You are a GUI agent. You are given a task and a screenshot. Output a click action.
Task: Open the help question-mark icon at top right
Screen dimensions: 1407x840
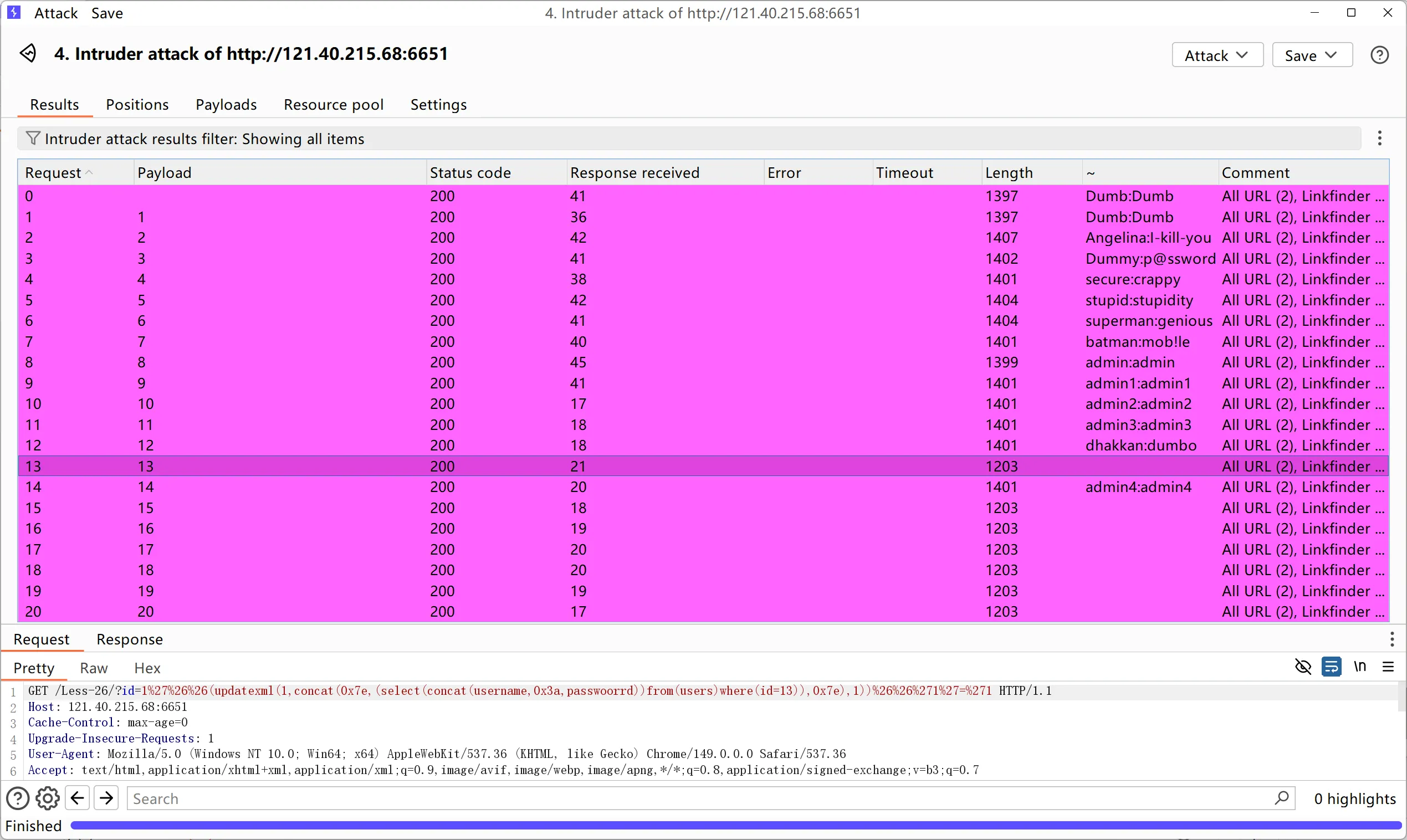pos(1379,55)
